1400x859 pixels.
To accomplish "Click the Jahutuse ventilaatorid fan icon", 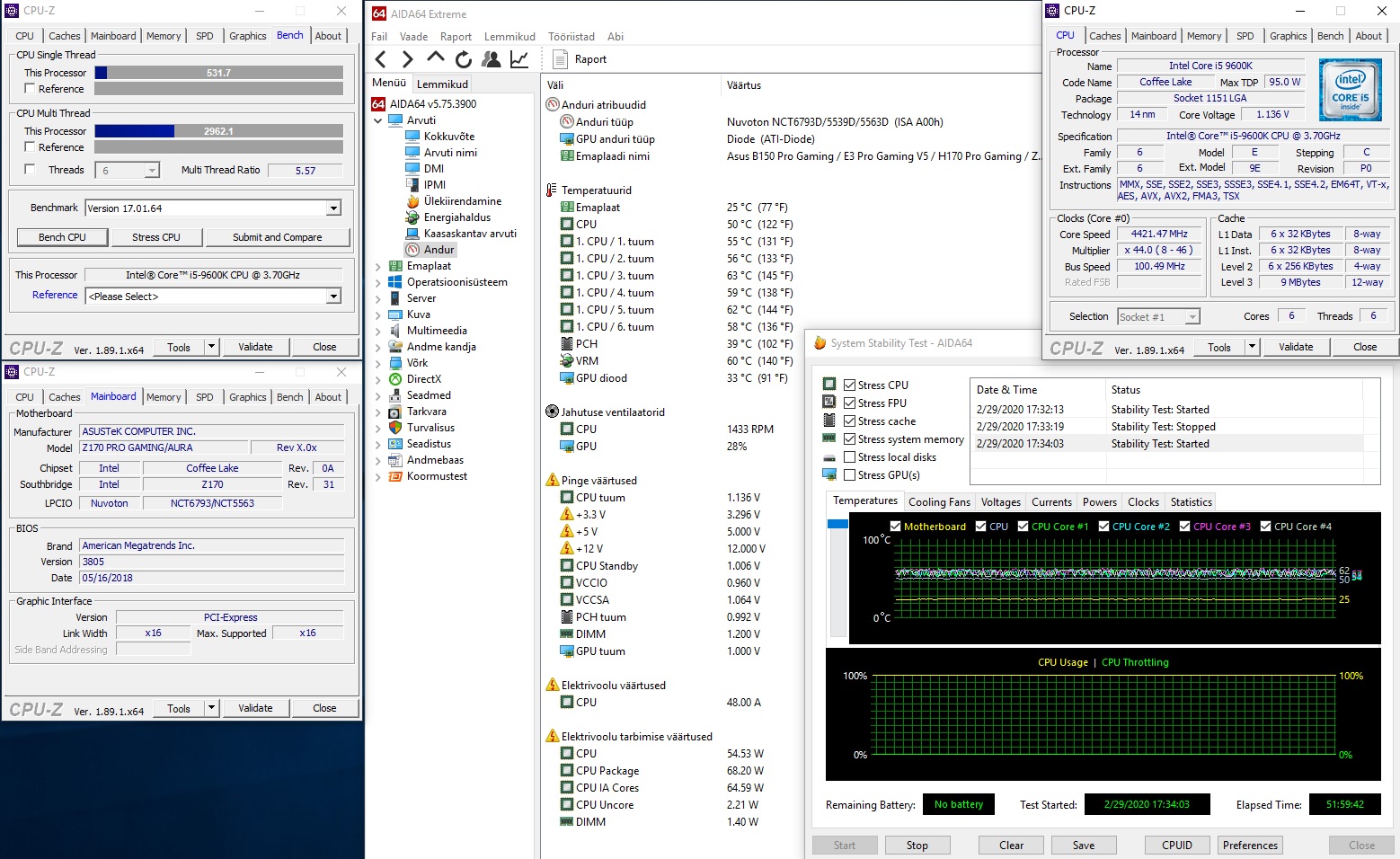I will pos(553,412).
